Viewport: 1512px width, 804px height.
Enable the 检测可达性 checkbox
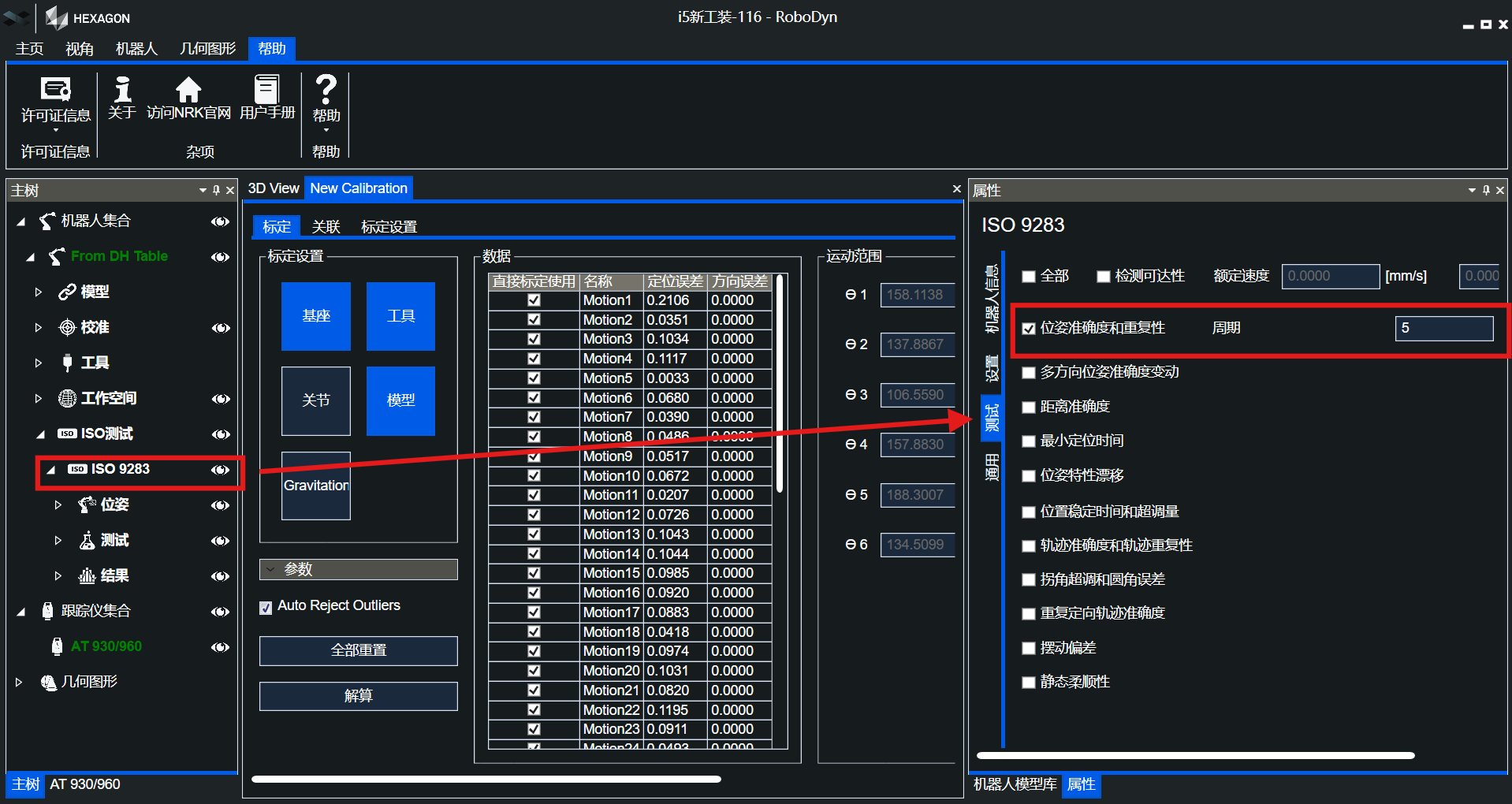click(1103, 276)
